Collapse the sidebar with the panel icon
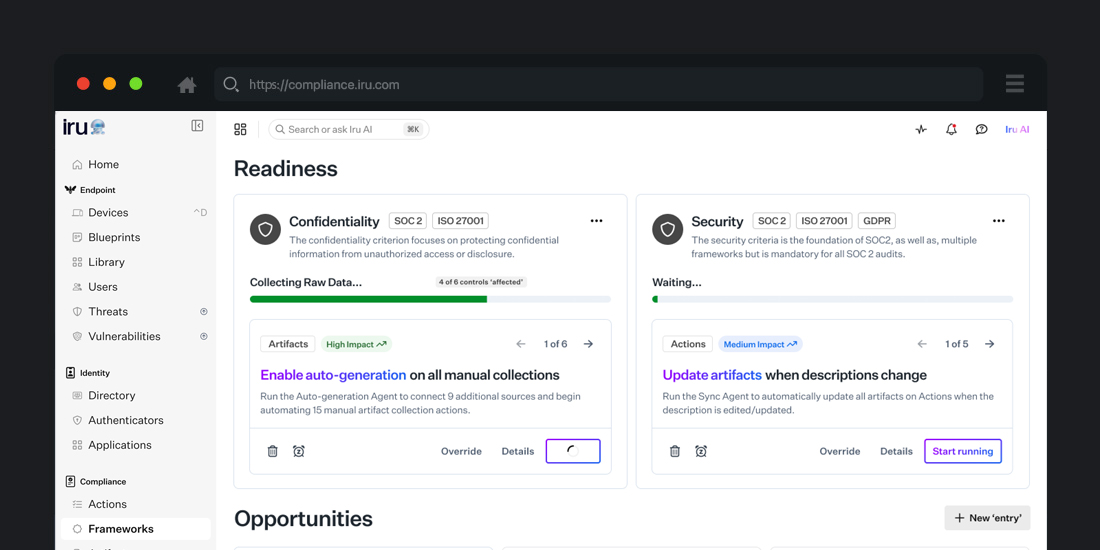The image size is (1100, 550). (197, 126)
